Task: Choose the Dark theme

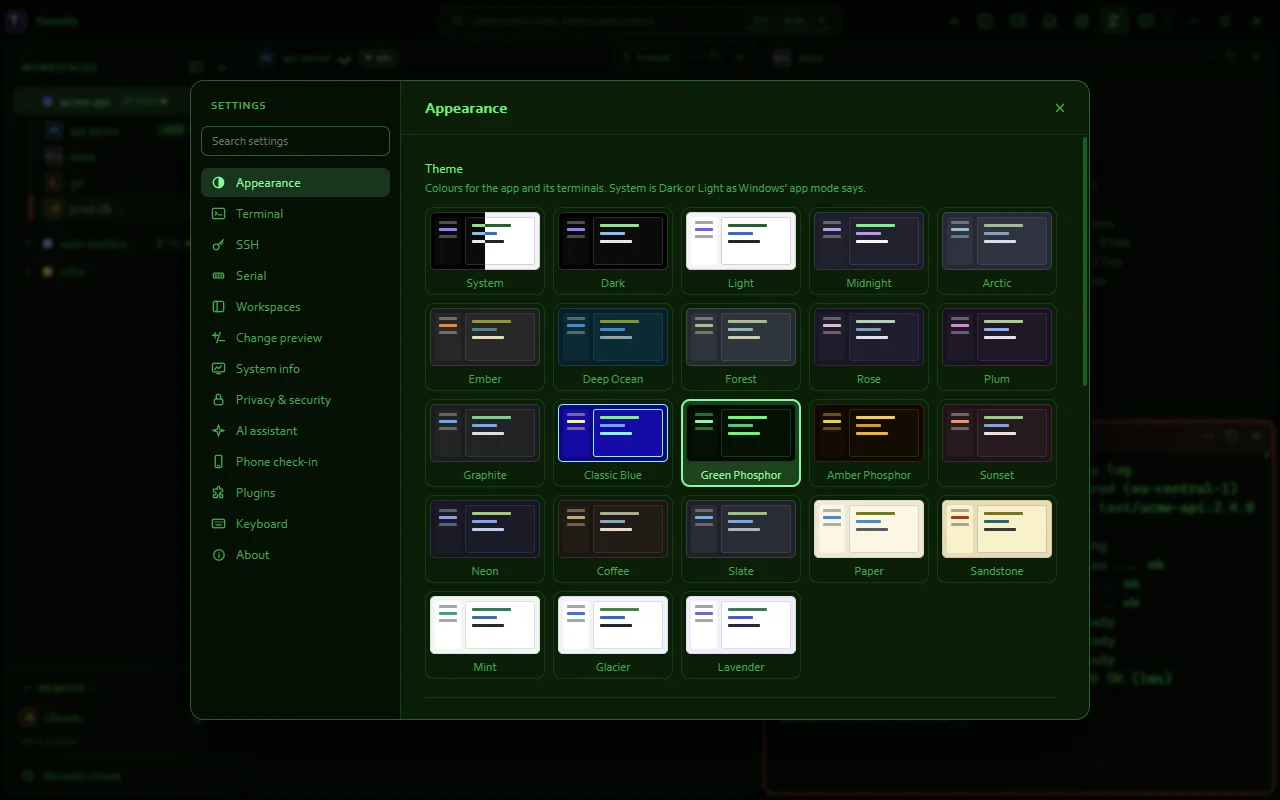Action: coord(613,251)
